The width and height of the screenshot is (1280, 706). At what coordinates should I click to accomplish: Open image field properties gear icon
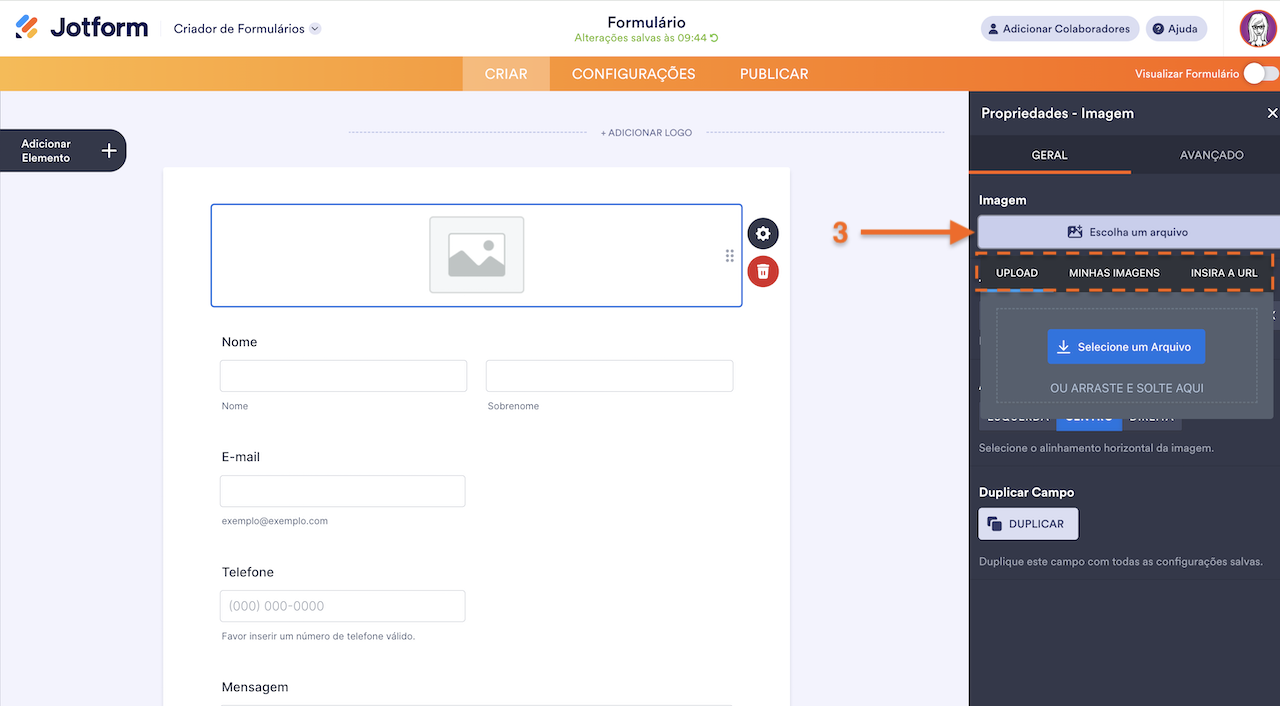click(763, 234)
